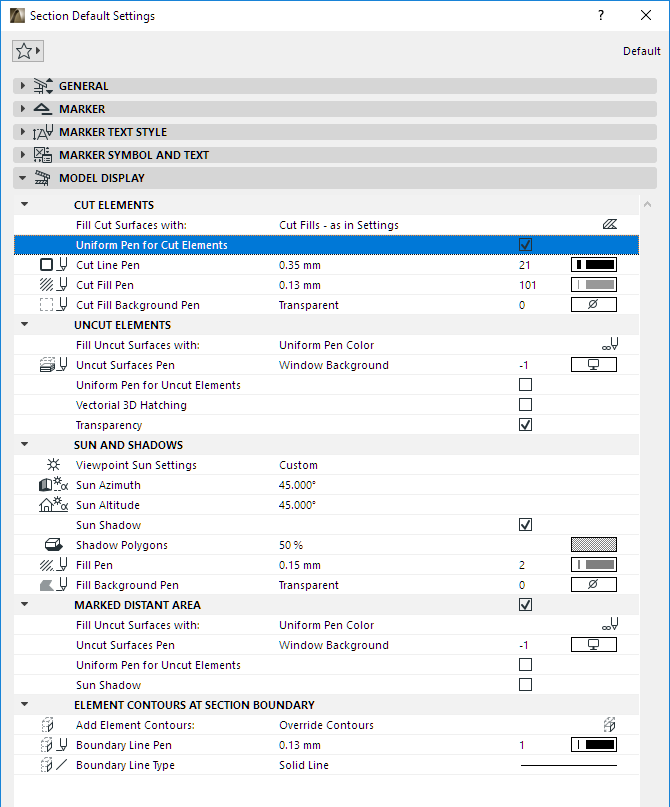Edit the Cut Line Pen number 21
Viewport: 670px width, 807px height.
tap(524, 265)
